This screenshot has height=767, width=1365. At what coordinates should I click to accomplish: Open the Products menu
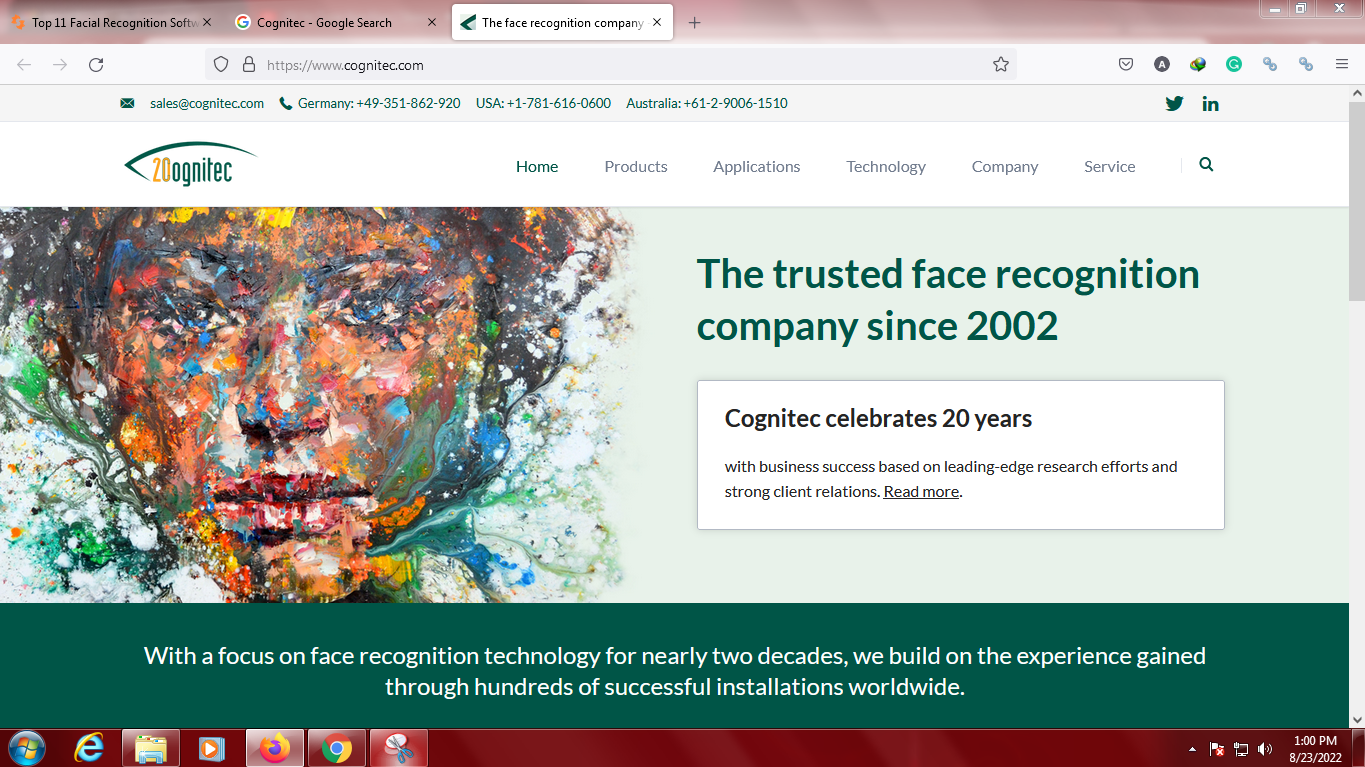click(x=636, y=166)
